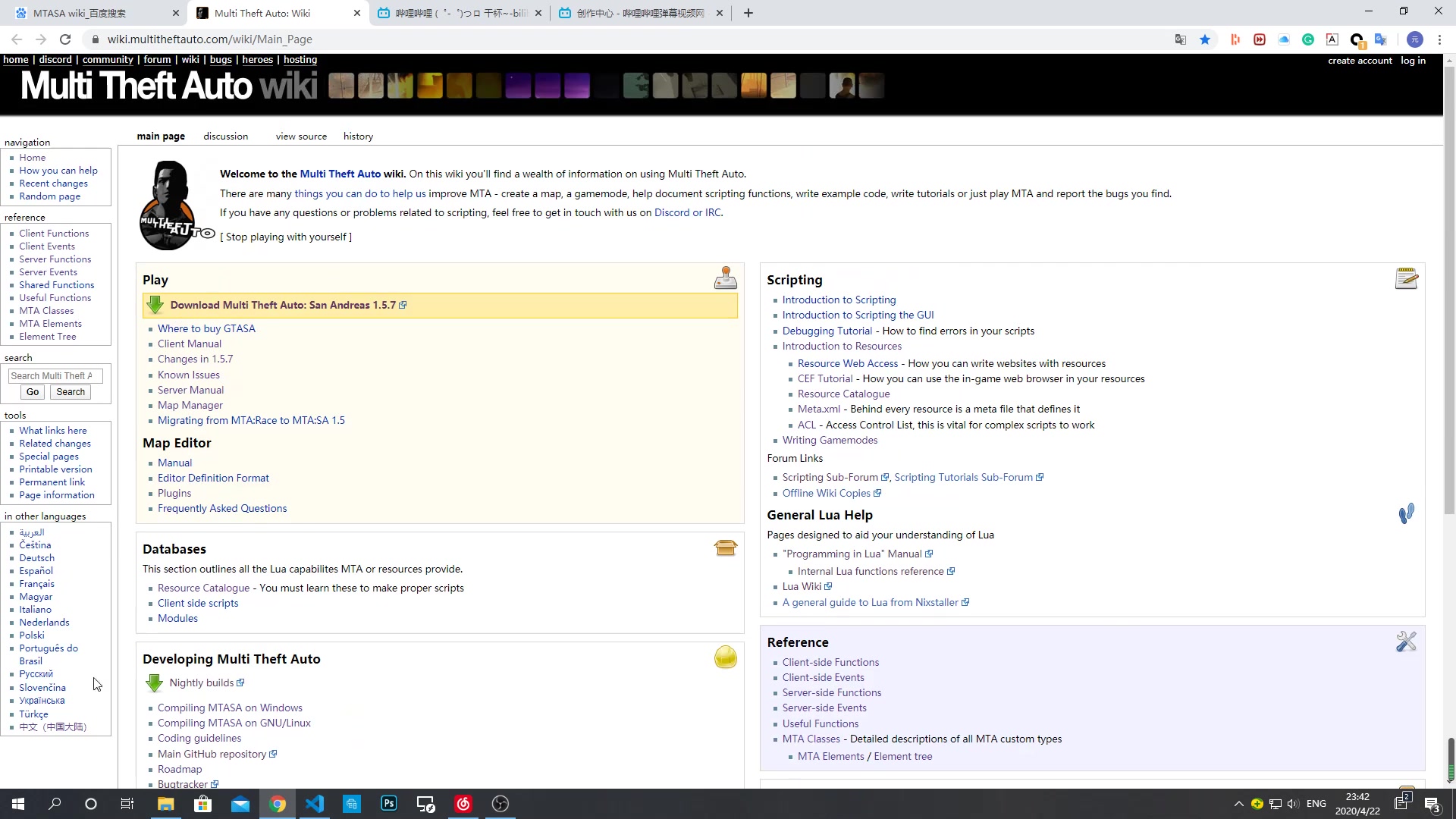Viewport: 1456px width, 819px height.
Task: Close the Multi Theft Auto: Wiki tab
Action: (x=357, y=13)
